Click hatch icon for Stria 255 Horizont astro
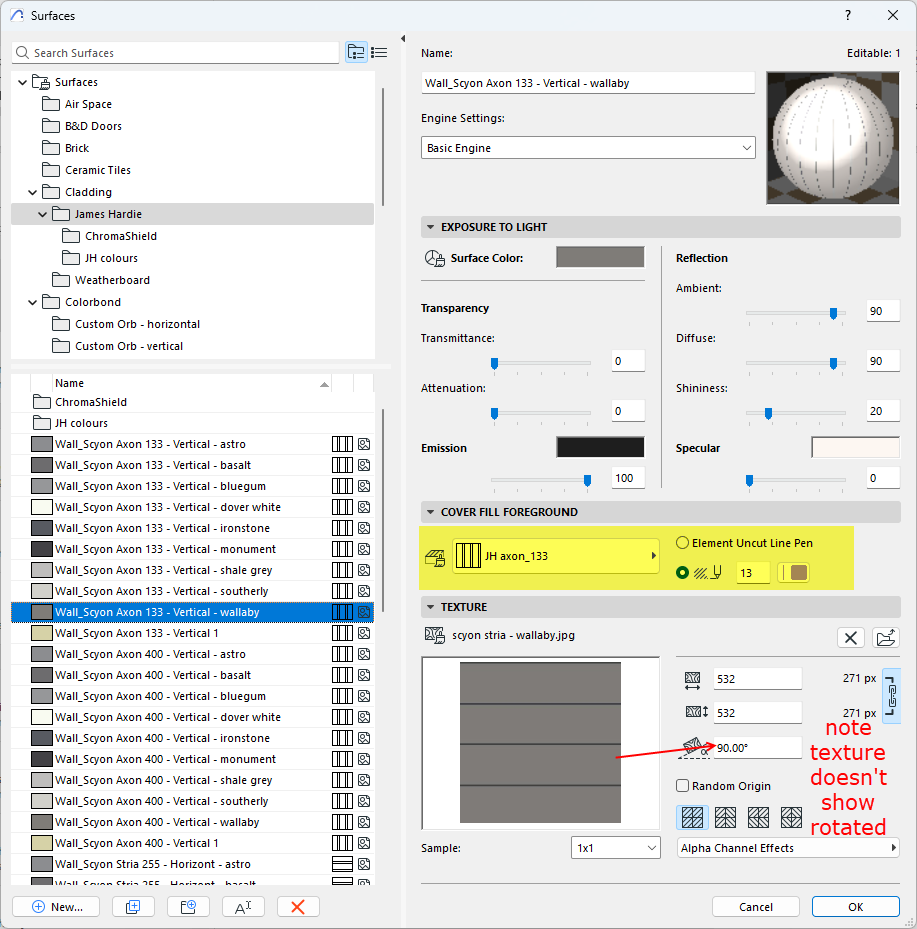Image resolution: width=917 pixels, height=929 pixels. (x=342, y=864)
